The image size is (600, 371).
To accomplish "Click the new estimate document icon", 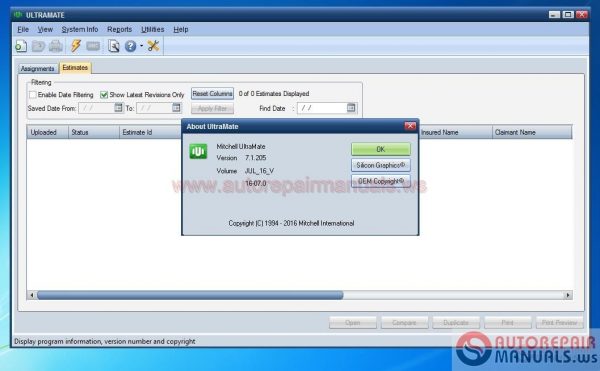I will click(x=21, y=46).
